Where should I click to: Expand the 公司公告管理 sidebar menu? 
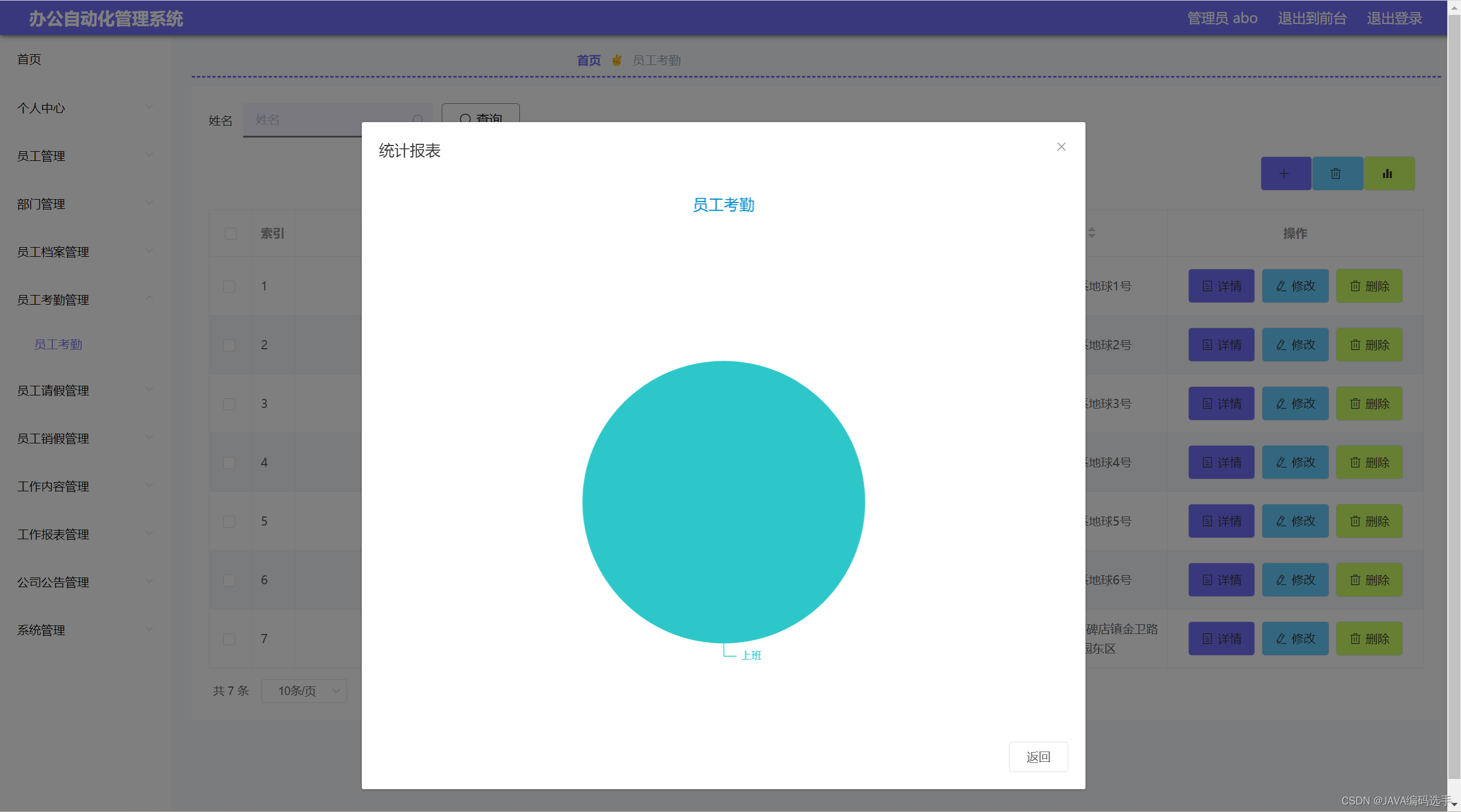click(x=86, y=582)
